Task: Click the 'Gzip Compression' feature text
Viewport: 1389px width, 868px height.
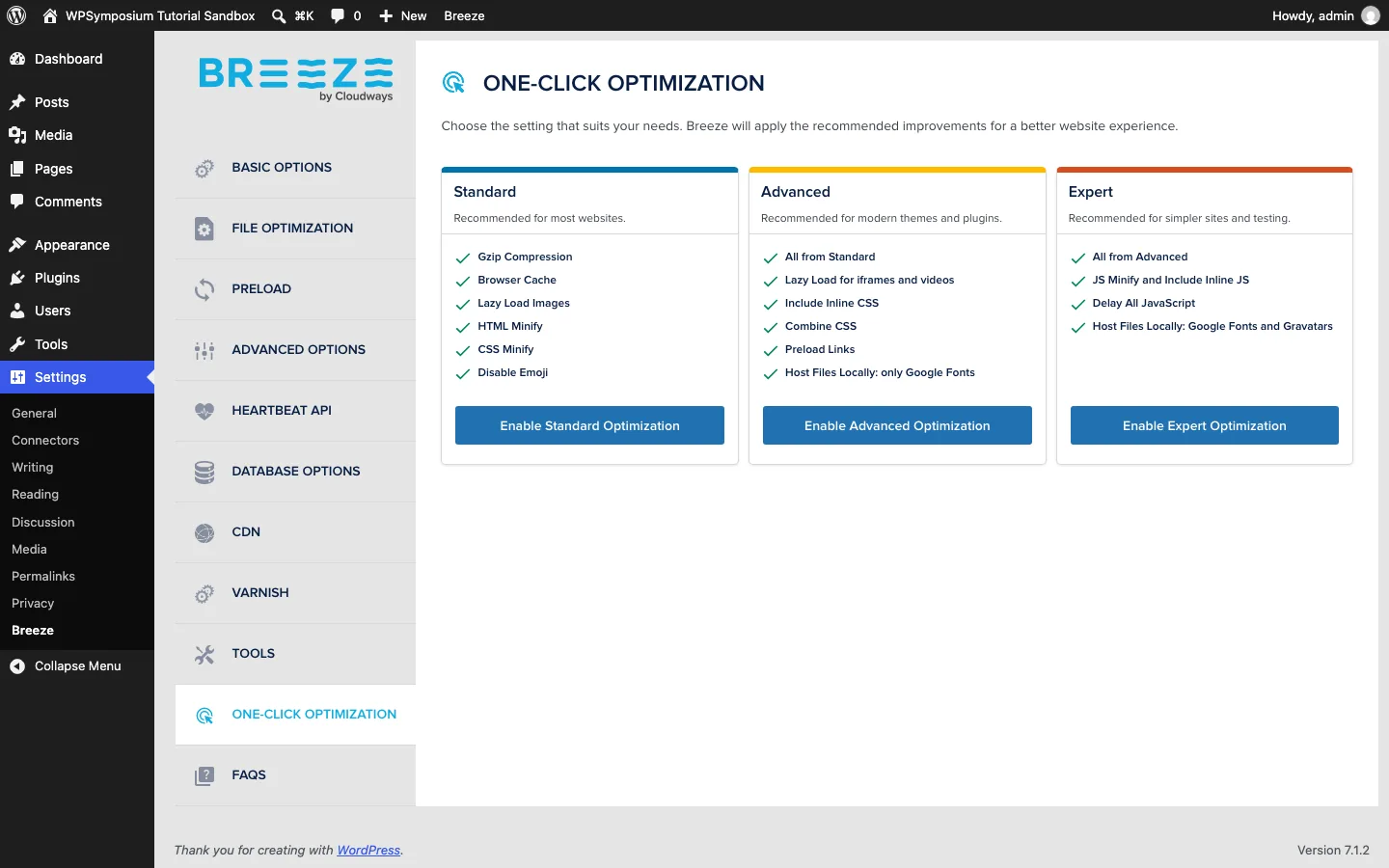Action: [x=525, y=257]
